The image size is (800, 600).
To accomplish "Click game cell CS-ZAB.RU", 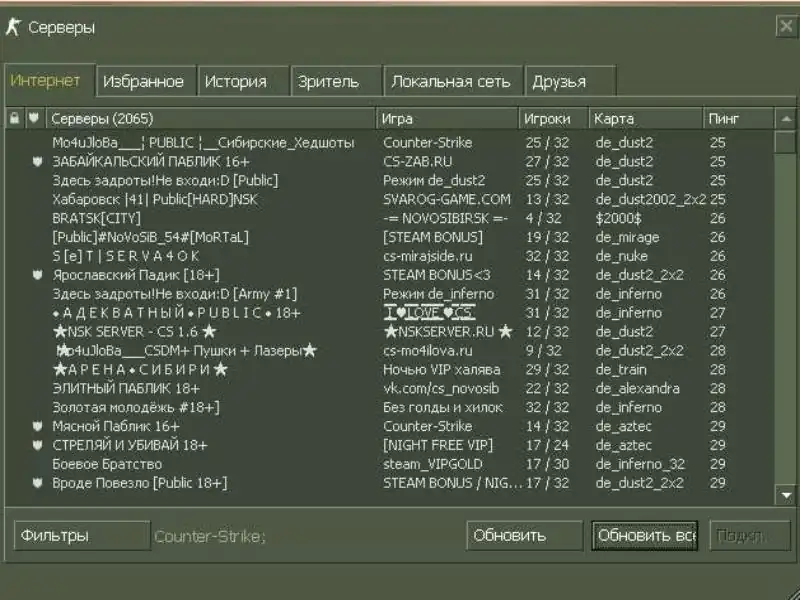I will tap(417, 162).
